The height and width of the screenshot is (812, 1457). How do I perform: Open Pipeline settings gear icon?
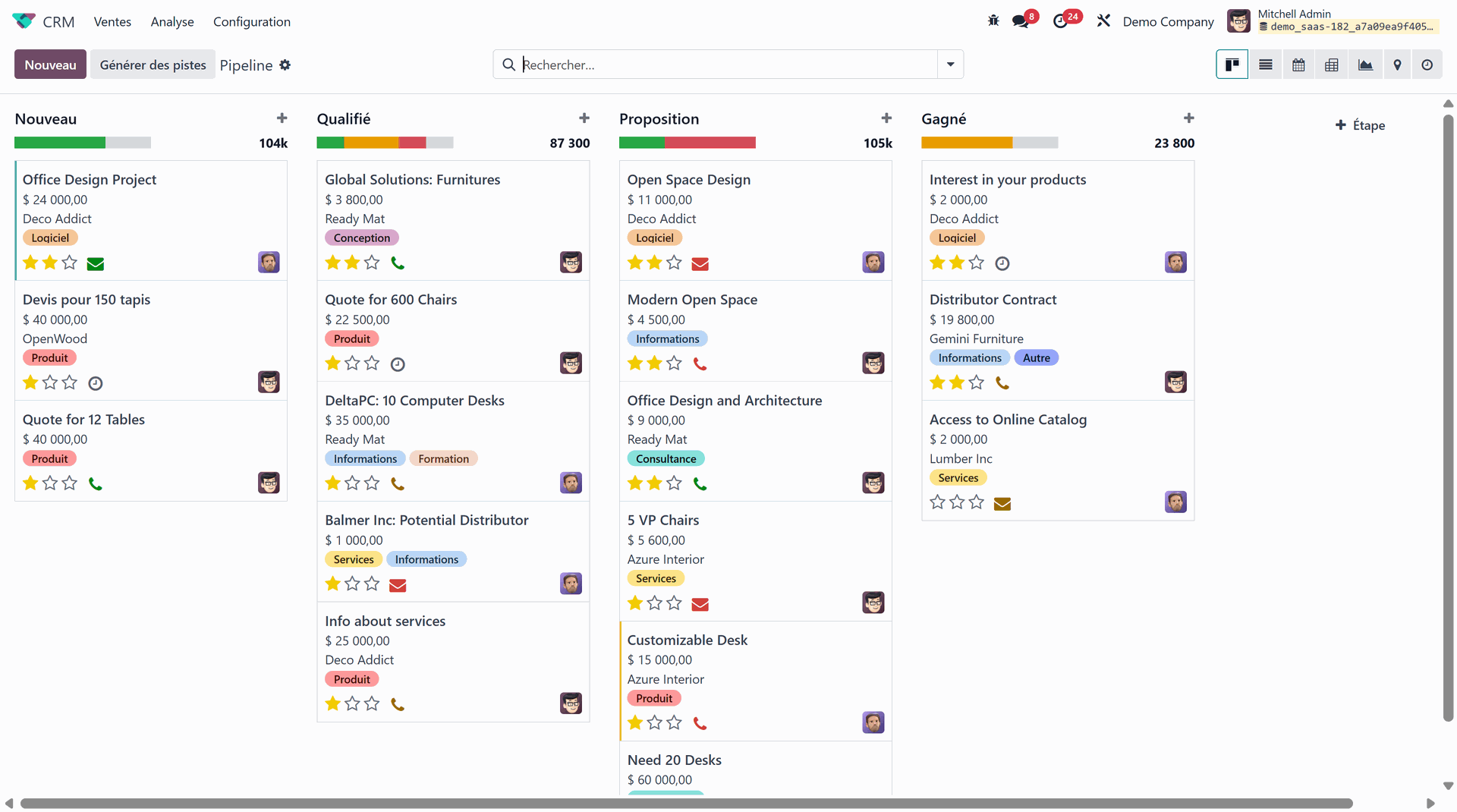pos(285,65)
